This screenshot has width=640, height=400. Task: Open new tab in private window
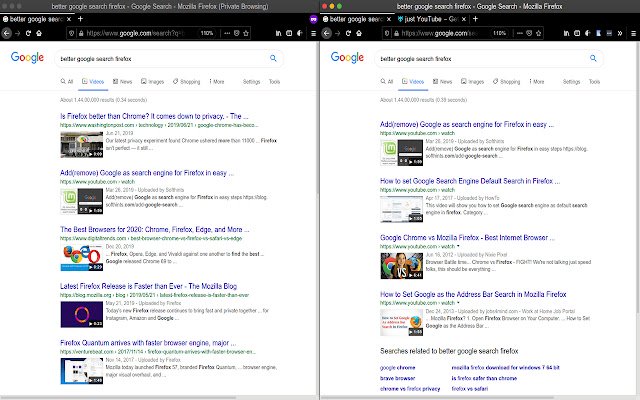pos(80,19)
